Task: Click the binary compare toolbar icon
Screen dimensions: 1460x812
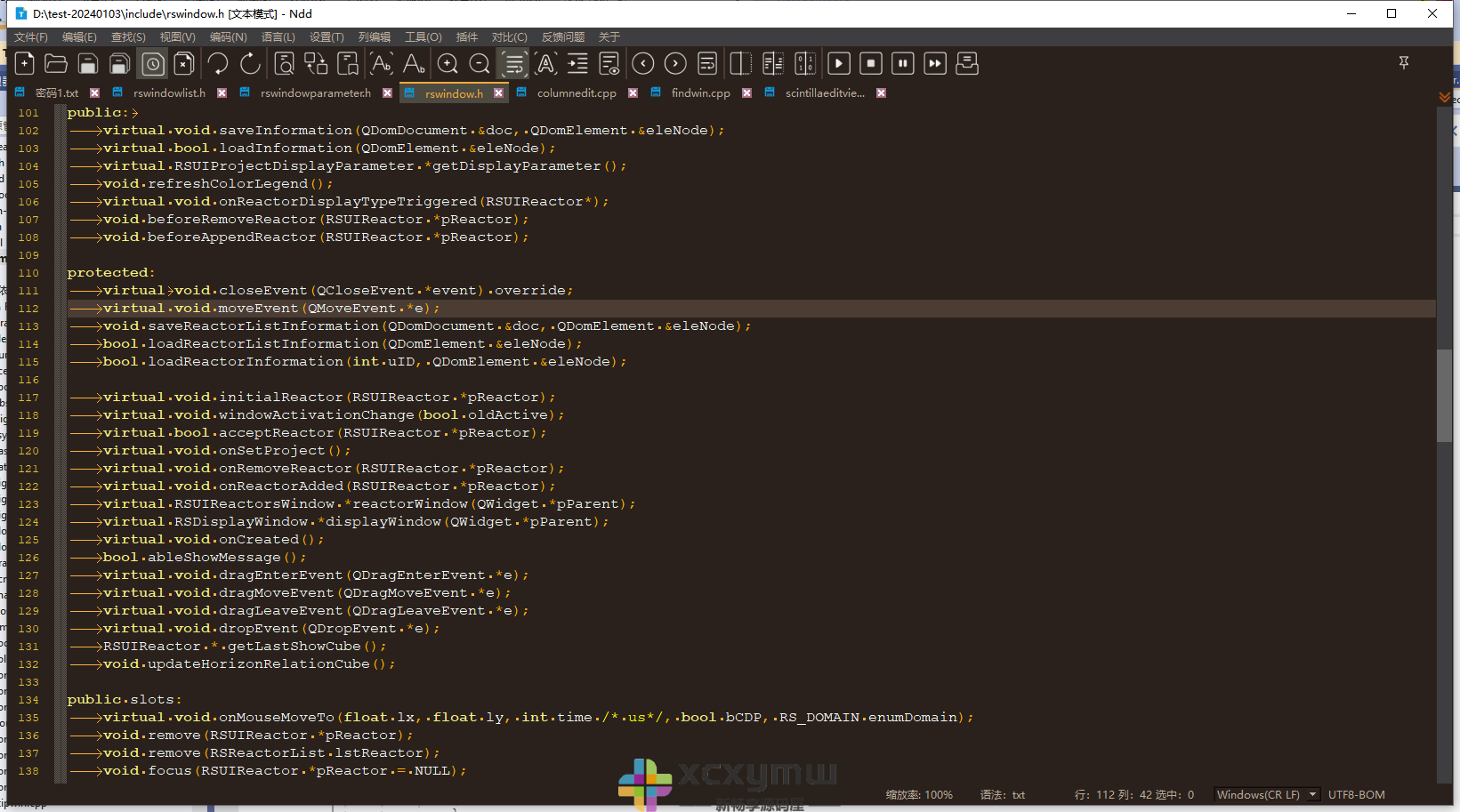Action: [x=805, y=64]
